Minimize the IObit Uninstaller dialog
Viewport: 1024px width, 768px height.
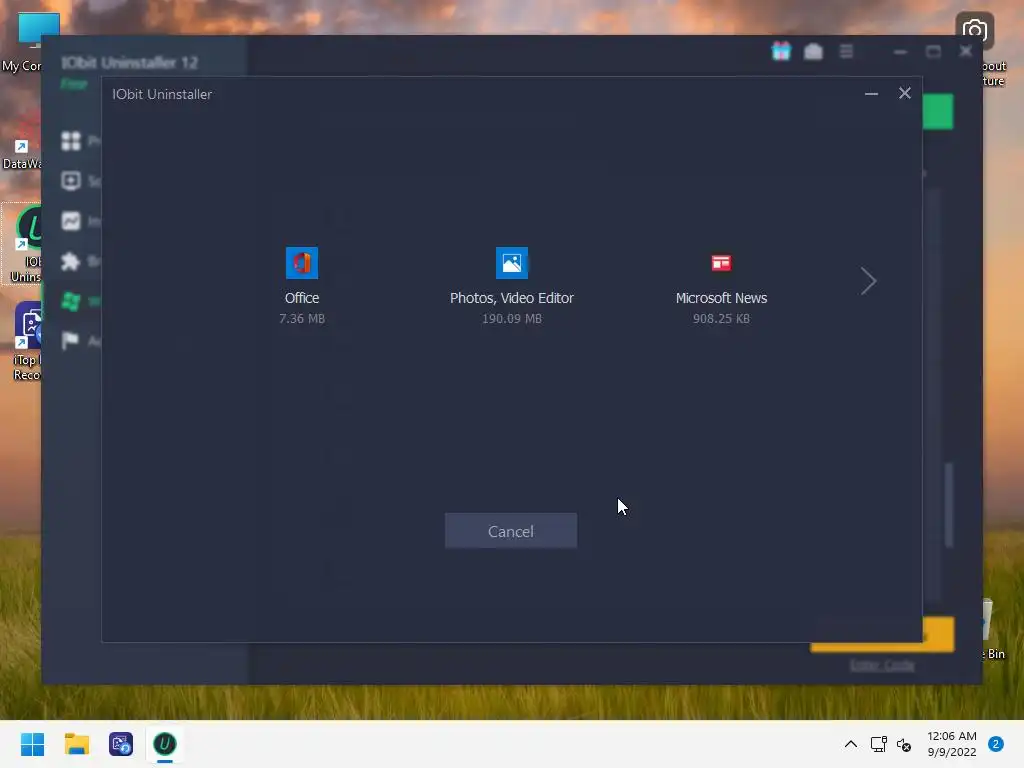[x=871, y=93]
